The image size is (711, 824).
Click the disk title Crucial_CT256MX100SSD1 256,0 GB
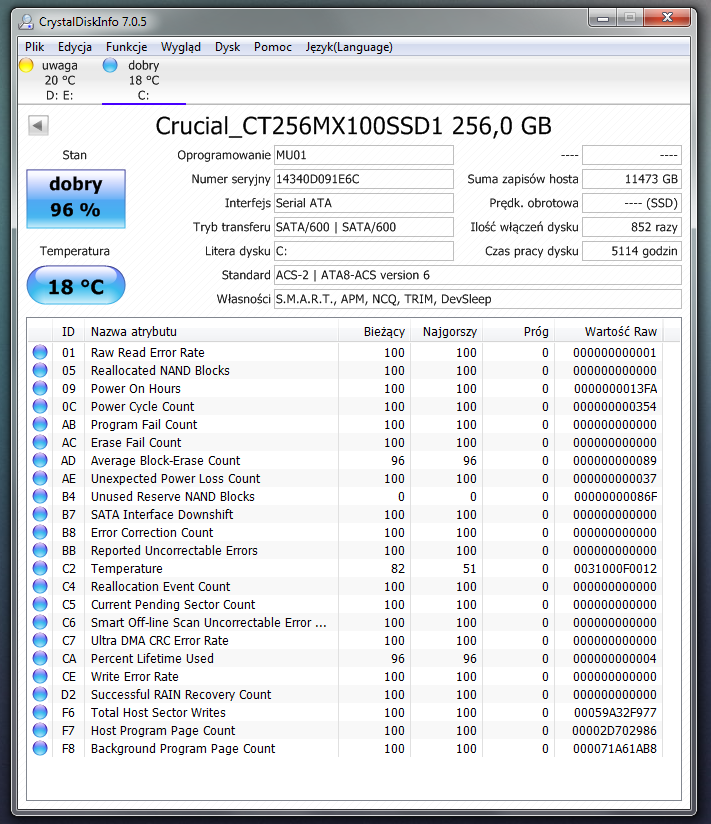(x=354, y=126)
